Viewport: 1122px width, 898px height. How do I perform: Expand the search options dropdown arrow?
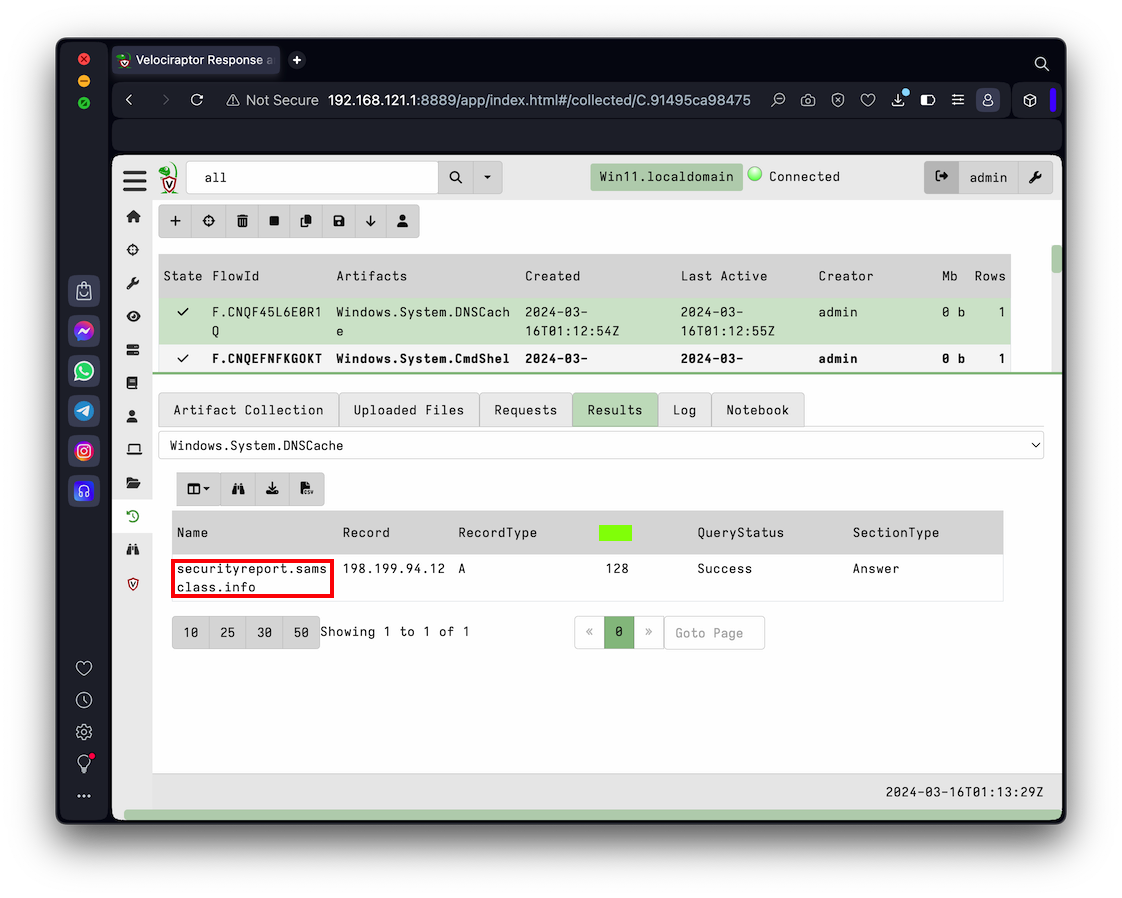pyautogui.click(x=487, y=177)
